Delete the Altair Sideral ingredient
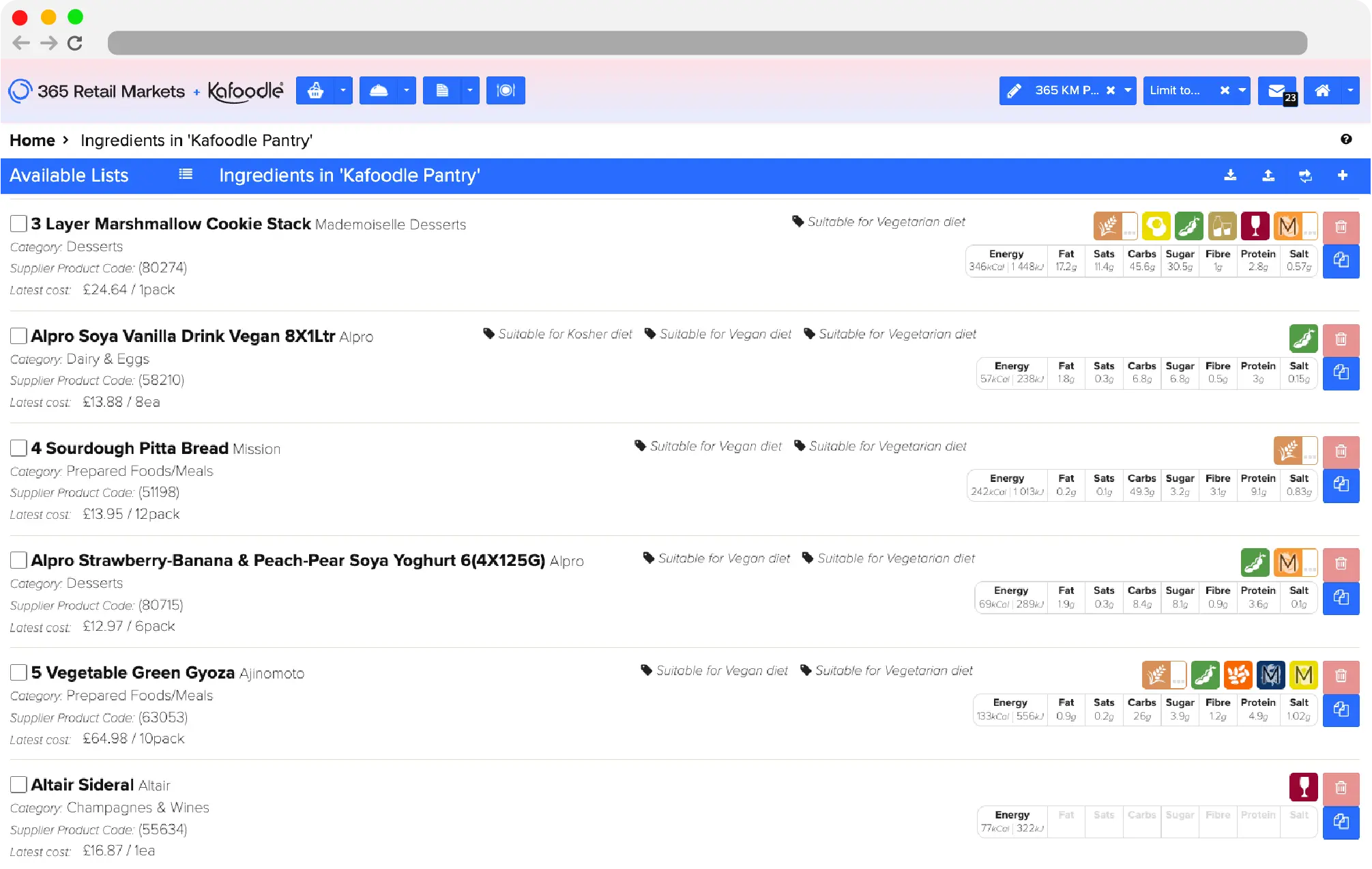The width and height of the screenshot is (1372, 869). click(x=1341, y=788)
